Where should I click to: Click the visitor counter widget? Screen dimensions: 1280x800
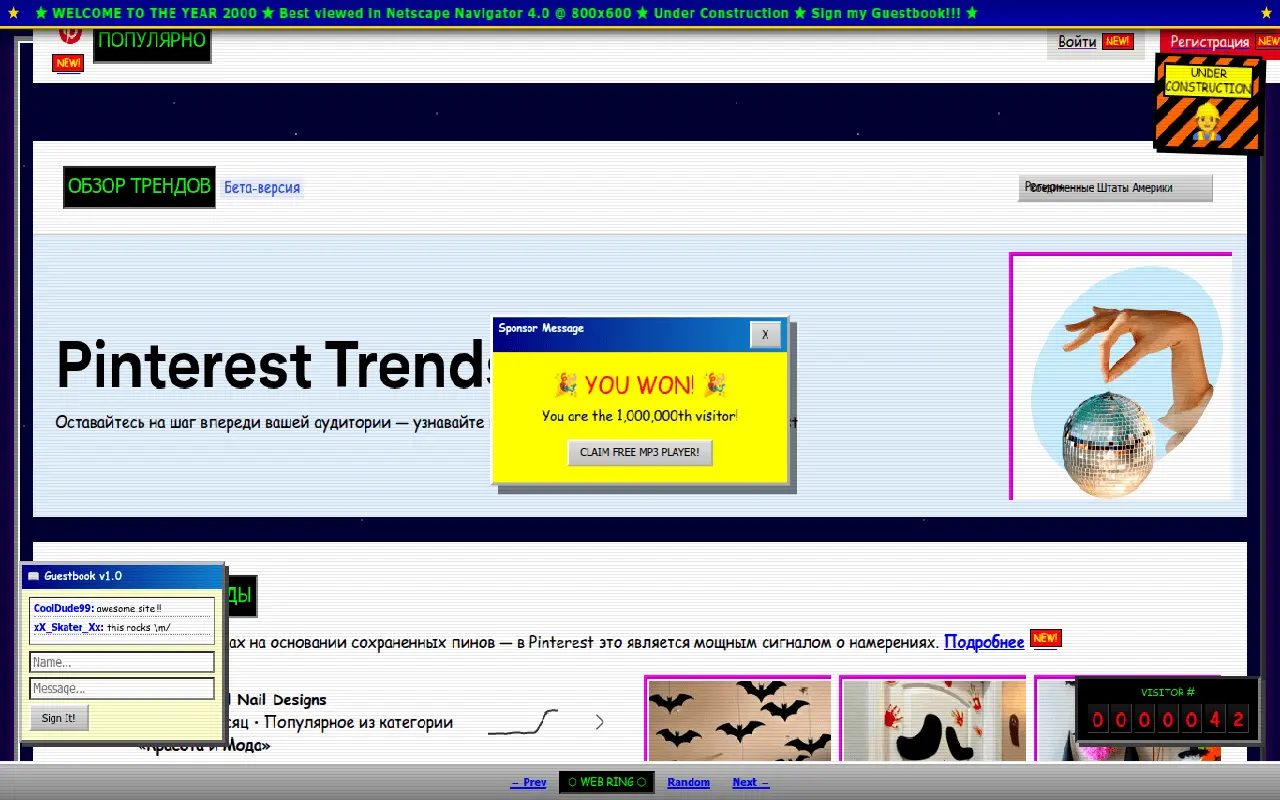(x=1168, y=709)
